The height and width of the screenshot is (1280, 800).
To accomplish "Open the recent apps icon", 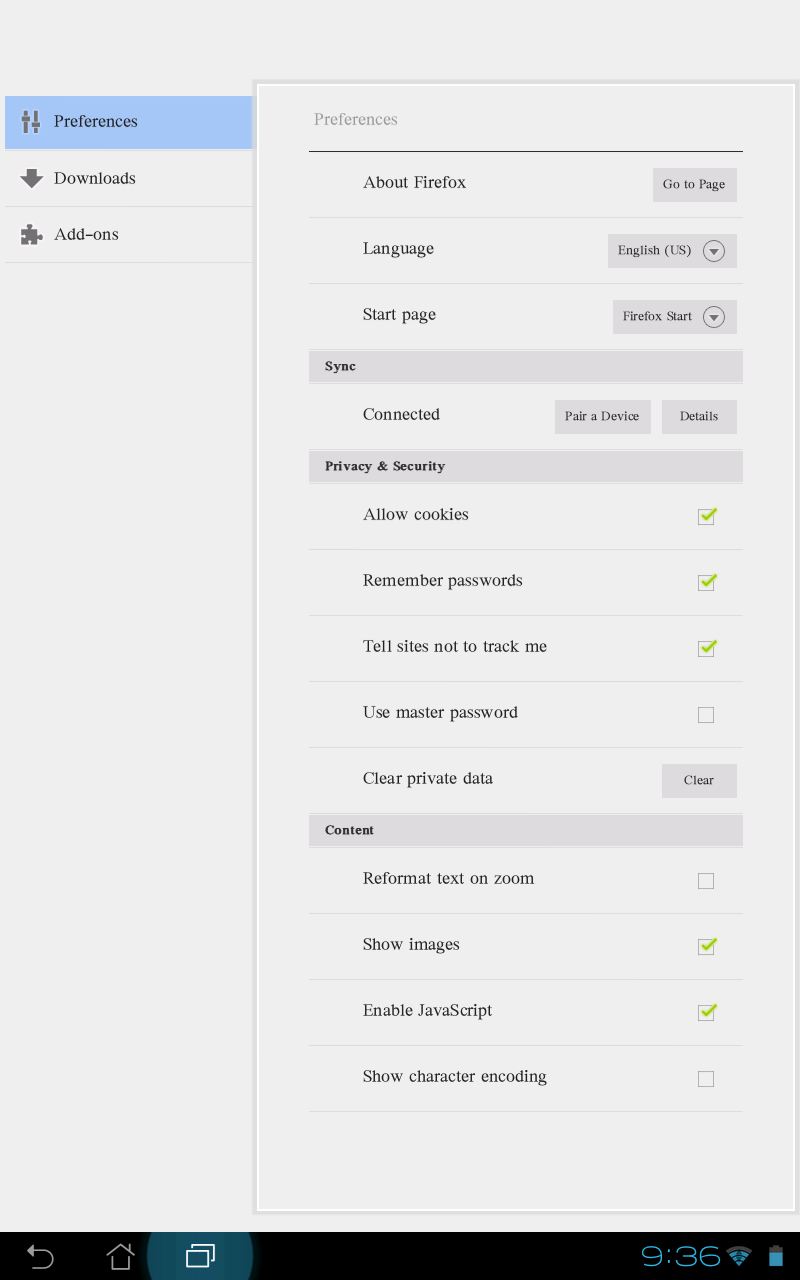I will [200, 1256].
